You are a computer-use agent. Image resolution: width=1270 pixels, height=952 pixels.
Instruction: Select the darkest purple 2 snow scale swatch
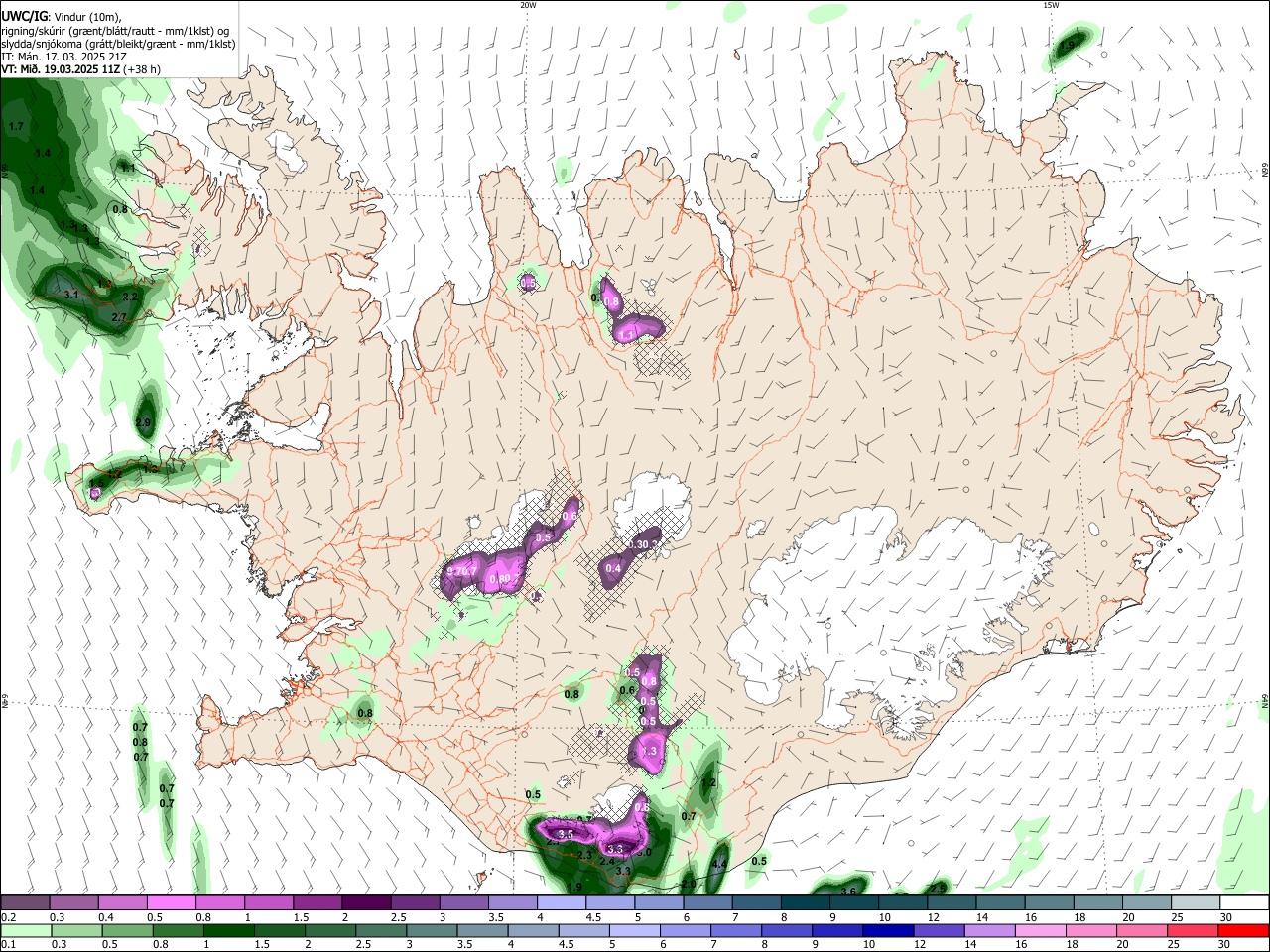pyautogui.click(x=366, y=902)
